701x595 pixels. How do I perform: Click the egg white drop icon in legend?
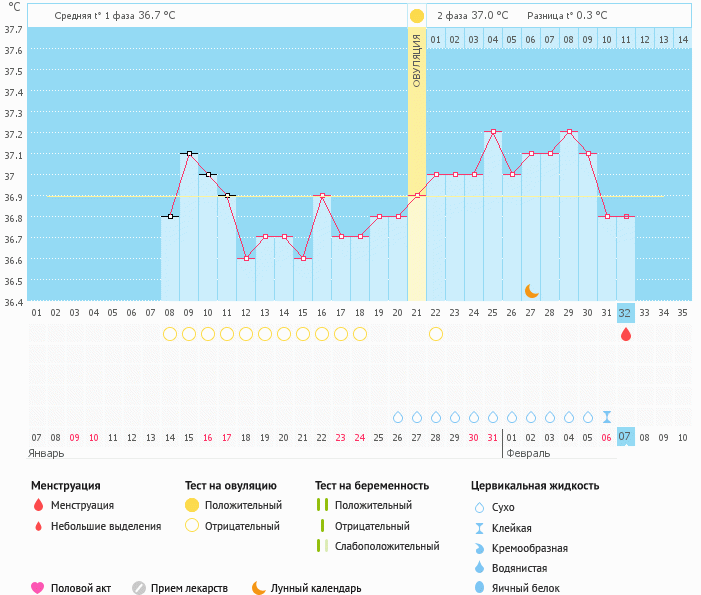click(x=480, y=588)
